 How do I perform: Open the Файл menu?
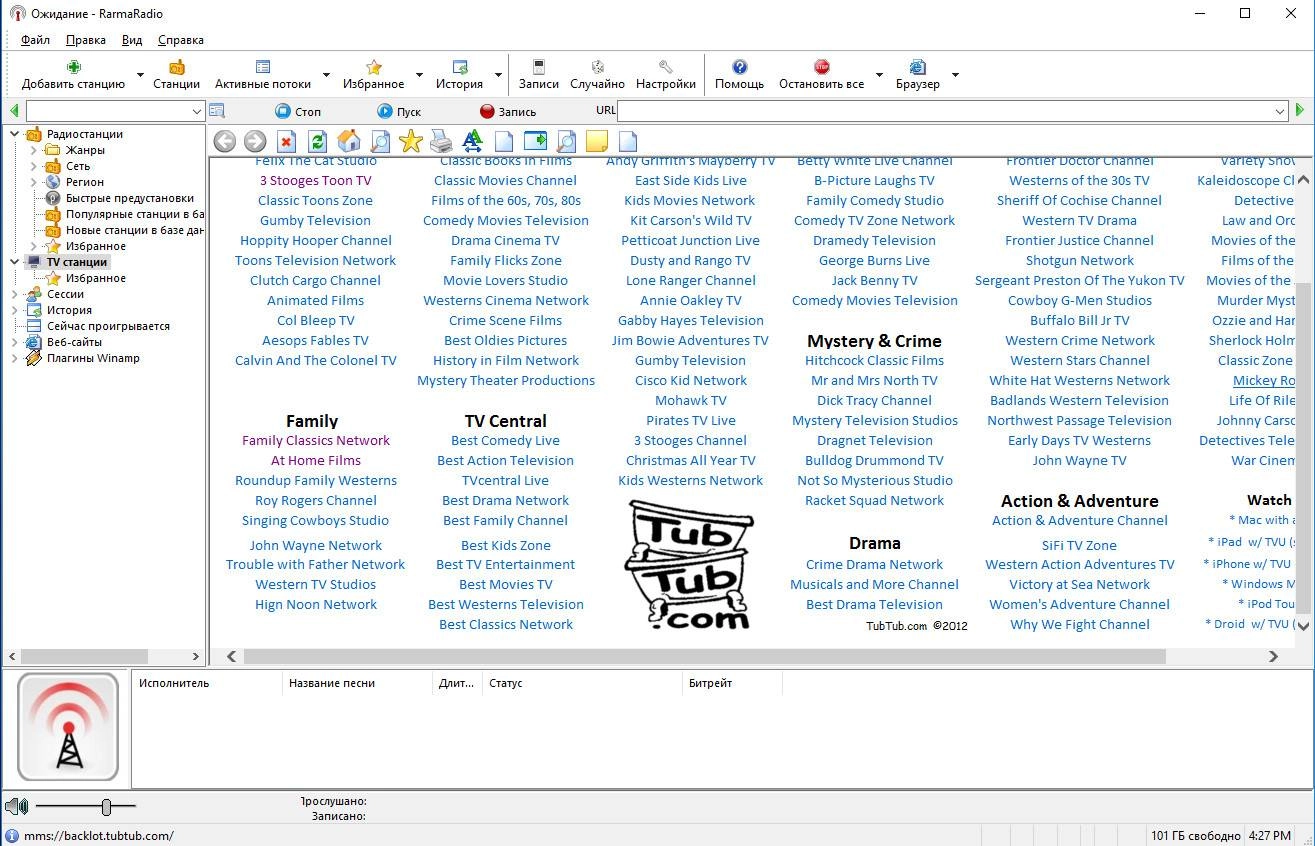(x=35, y=40)
